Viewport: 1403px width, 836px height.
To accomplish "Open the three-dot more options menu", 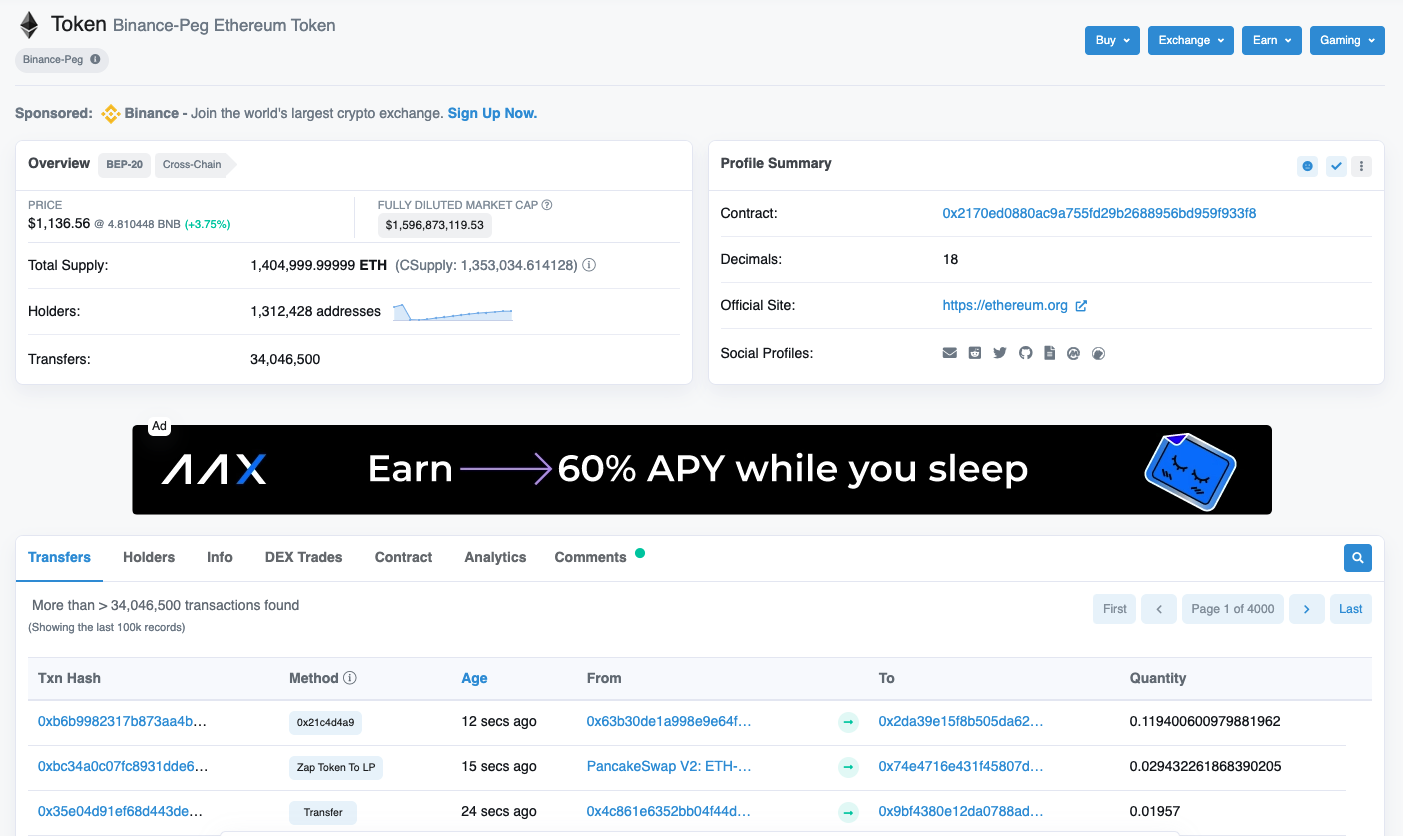I will (1361, 167).
